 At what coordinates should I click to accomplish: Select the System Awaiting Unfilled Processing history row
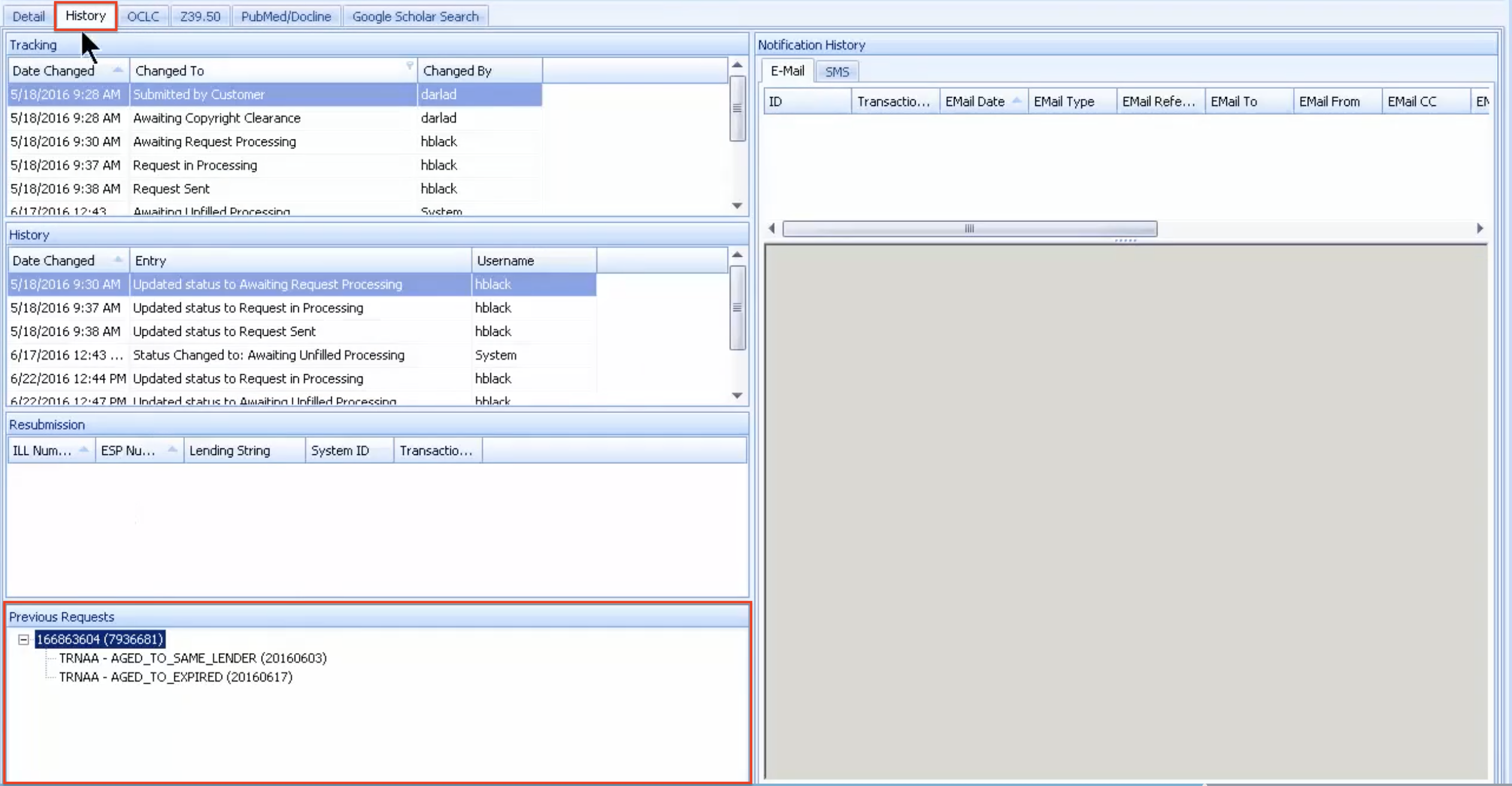coord(268,355)
